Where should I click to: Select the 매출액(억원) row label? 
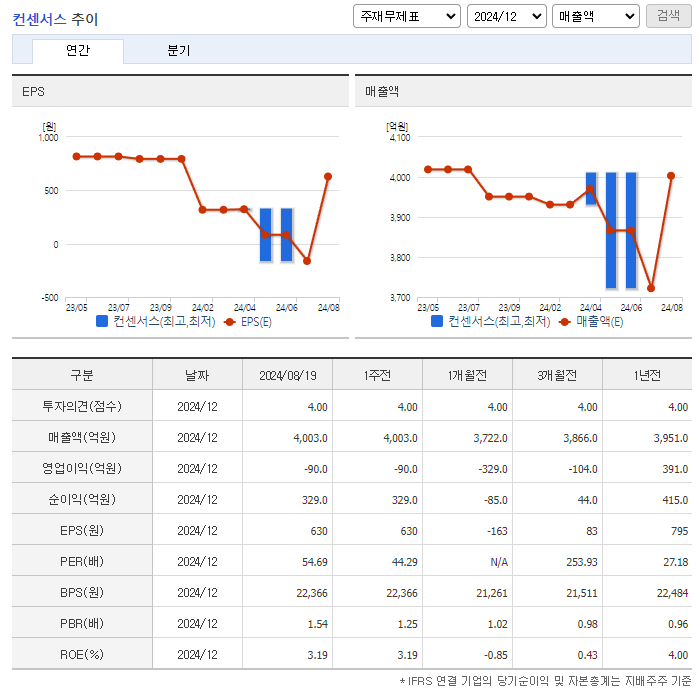(x=82, y=437)
